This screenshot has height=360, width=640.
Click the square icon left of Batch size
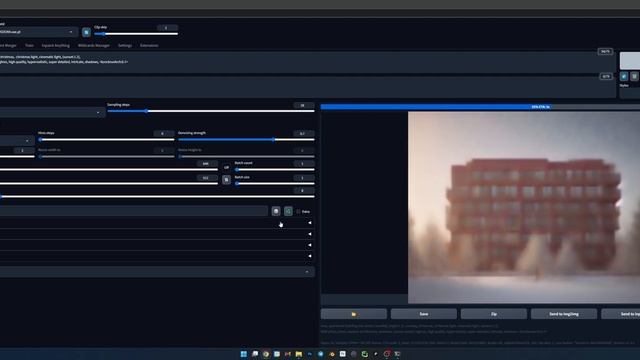(227, 180)
